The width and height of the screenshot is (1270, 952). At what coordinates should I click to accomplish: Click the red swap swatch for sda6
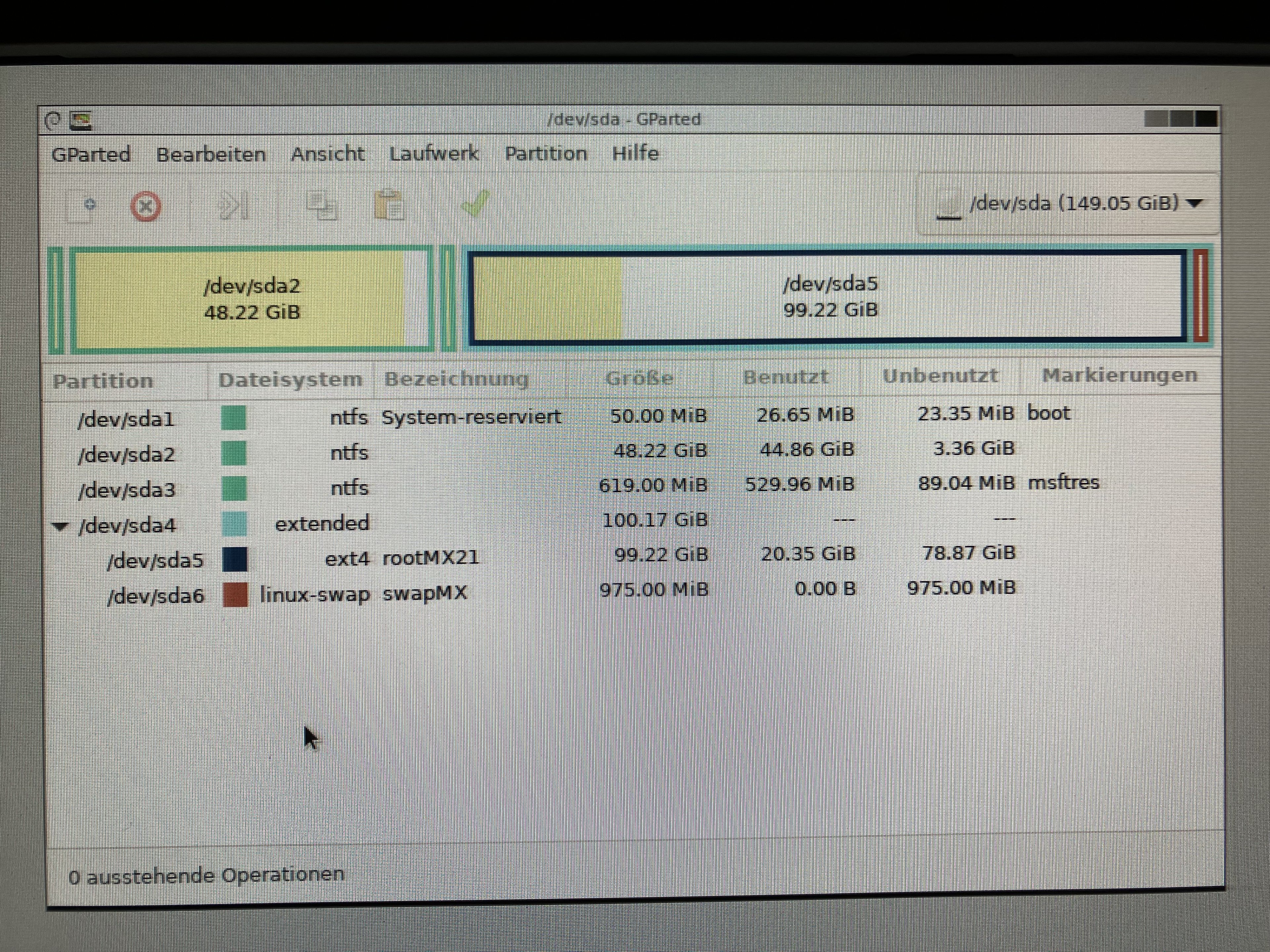click(x=235, y=594)
